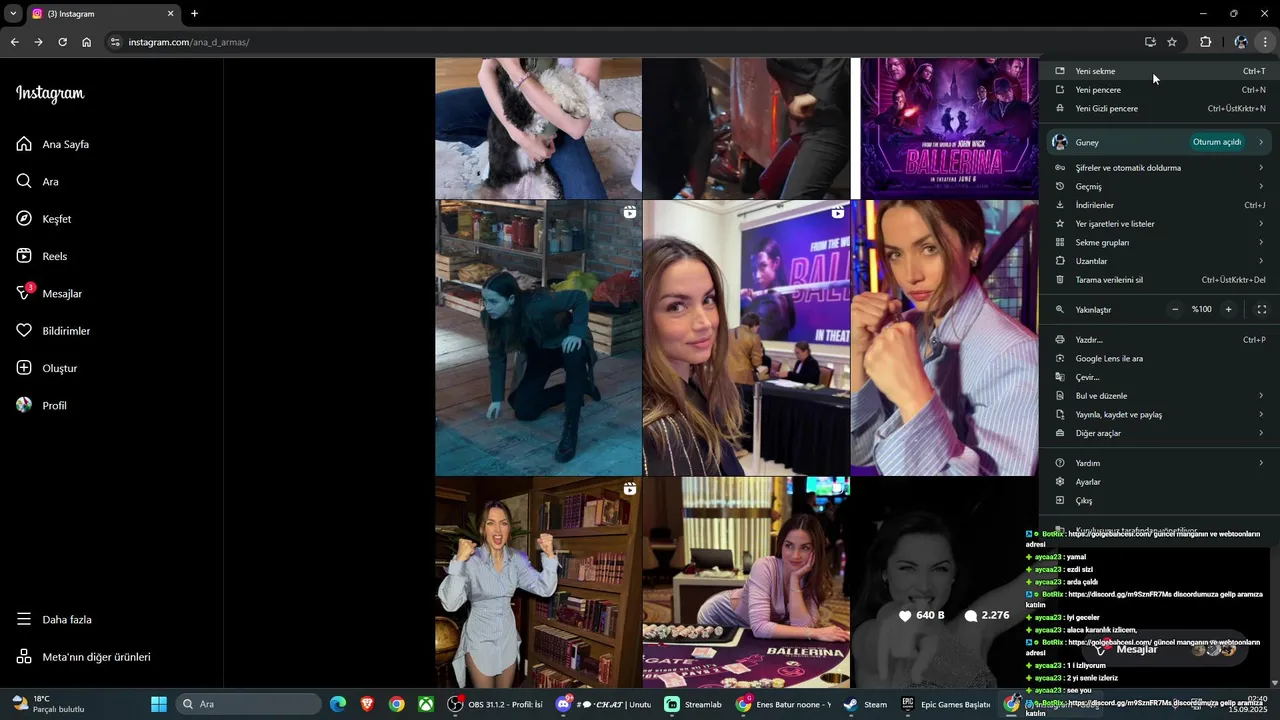Open the Windows Start button
Image resolution: width=1280 pixels, height=720 pixels.
coord(159,704)
